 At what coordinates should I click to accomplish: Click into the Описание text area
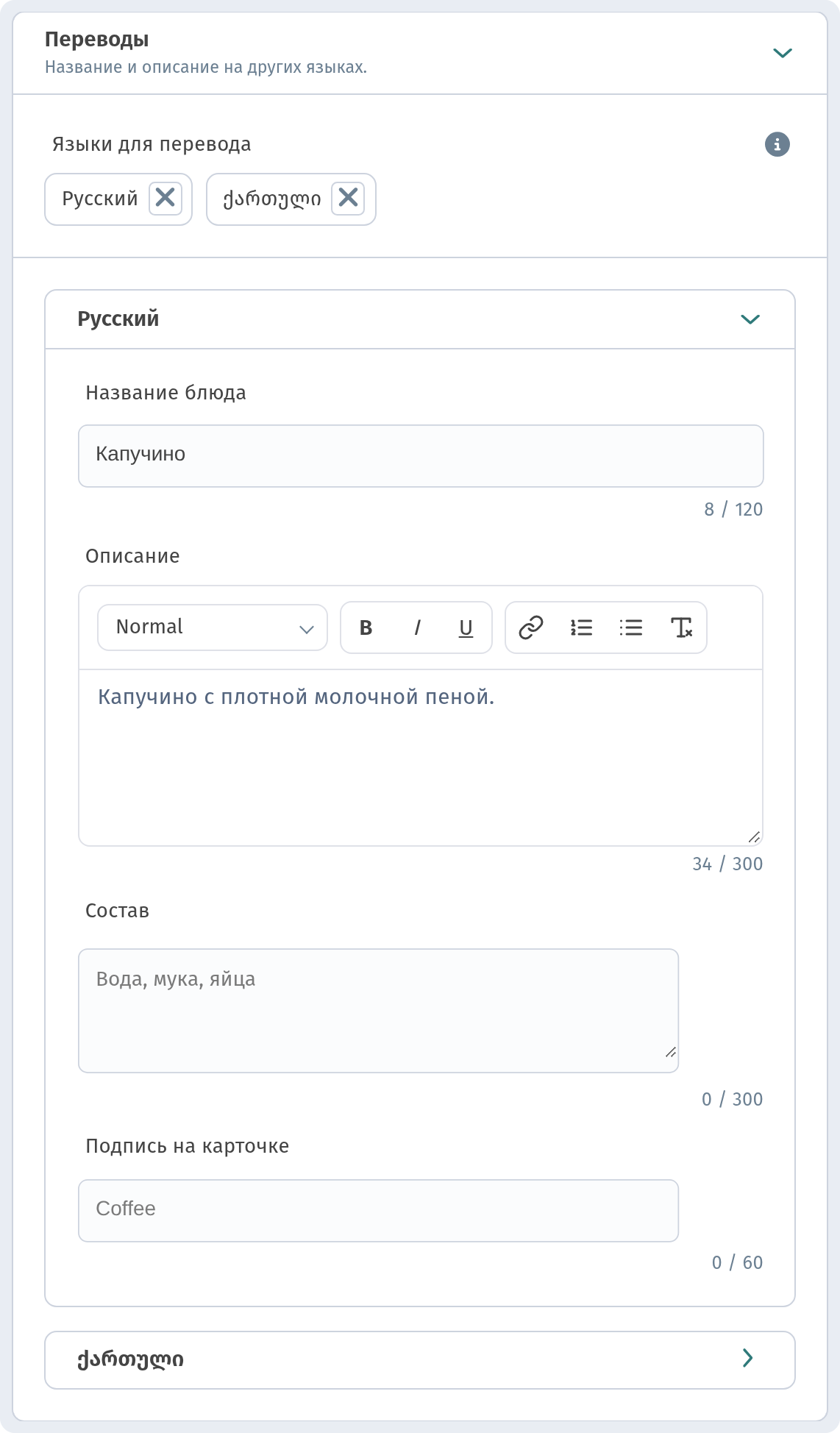(x=421, y=757)
